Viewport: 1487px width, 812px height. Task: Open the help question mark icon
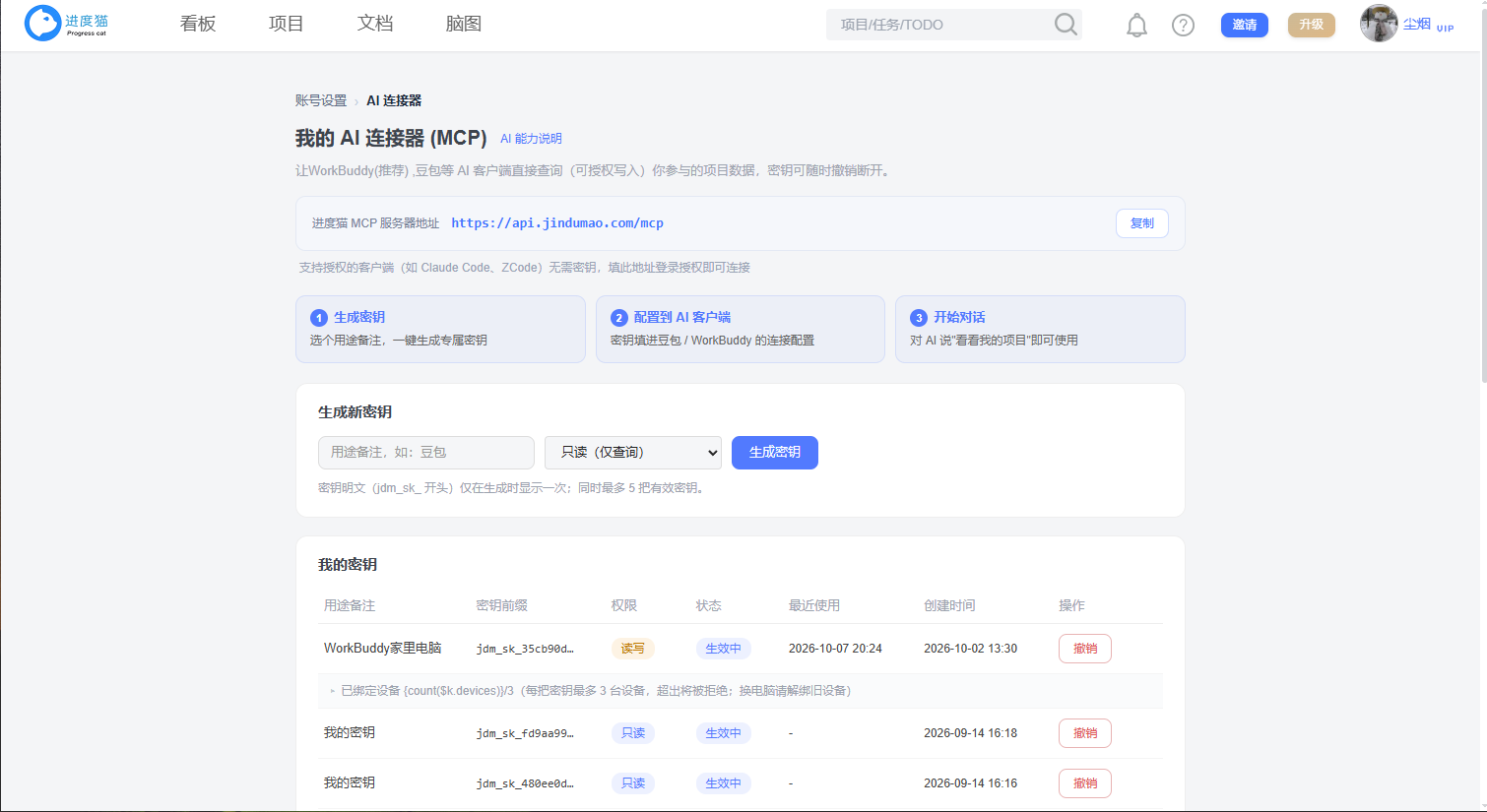pos(1183,26)
